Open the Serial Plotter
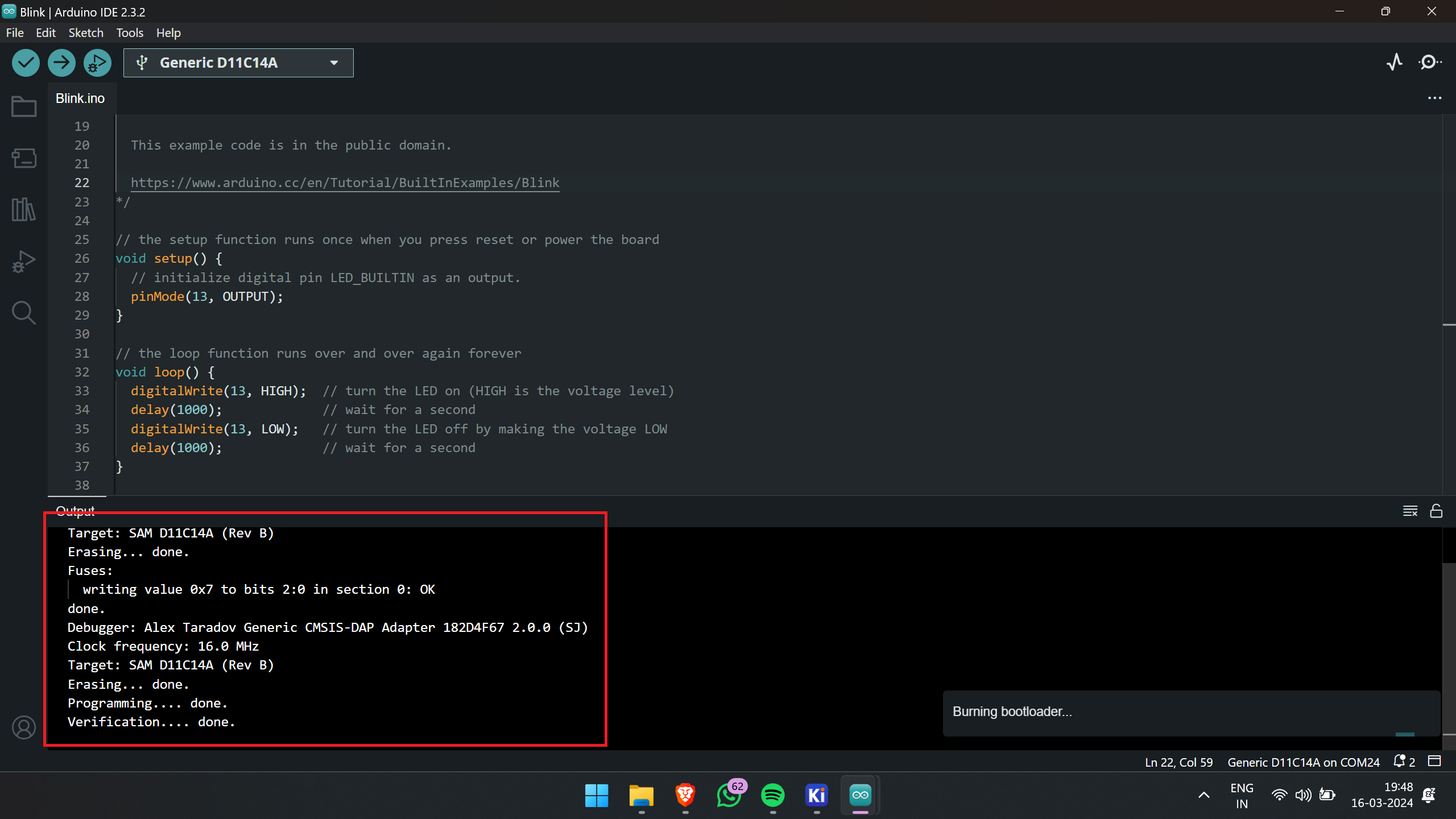 coord(1395,62)
